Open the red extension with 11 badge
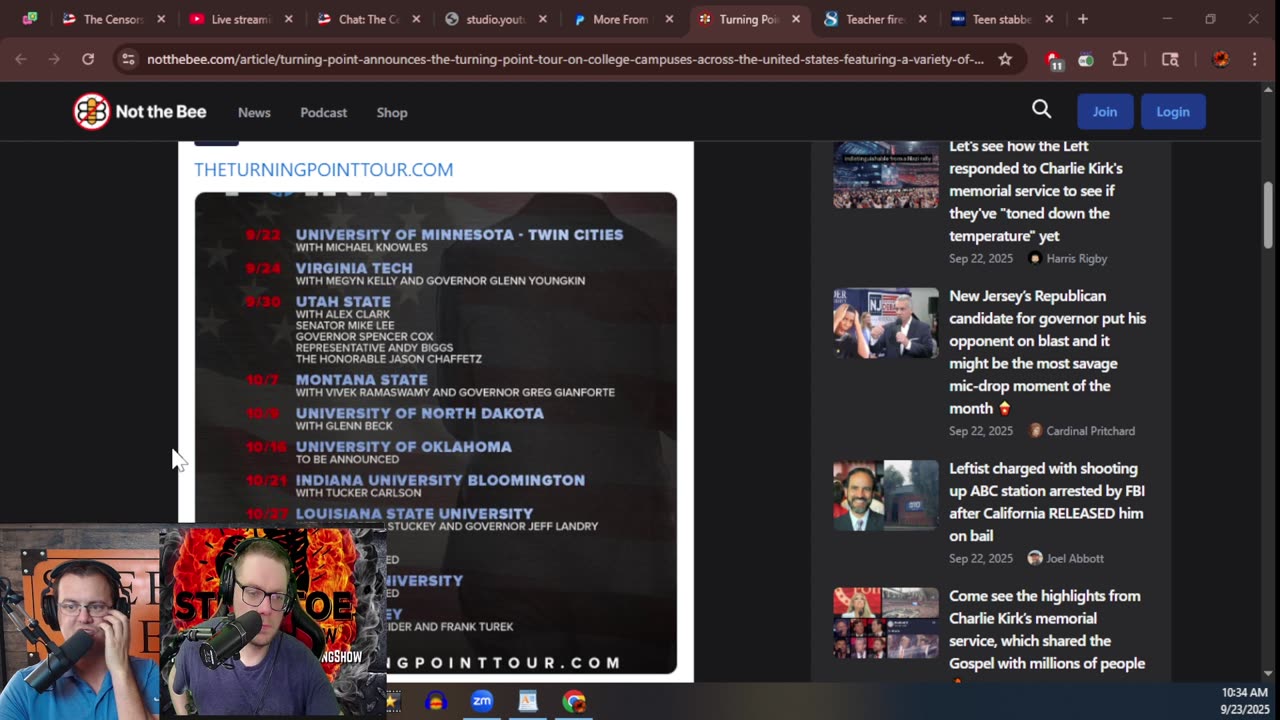 [x=1054, y=60]
